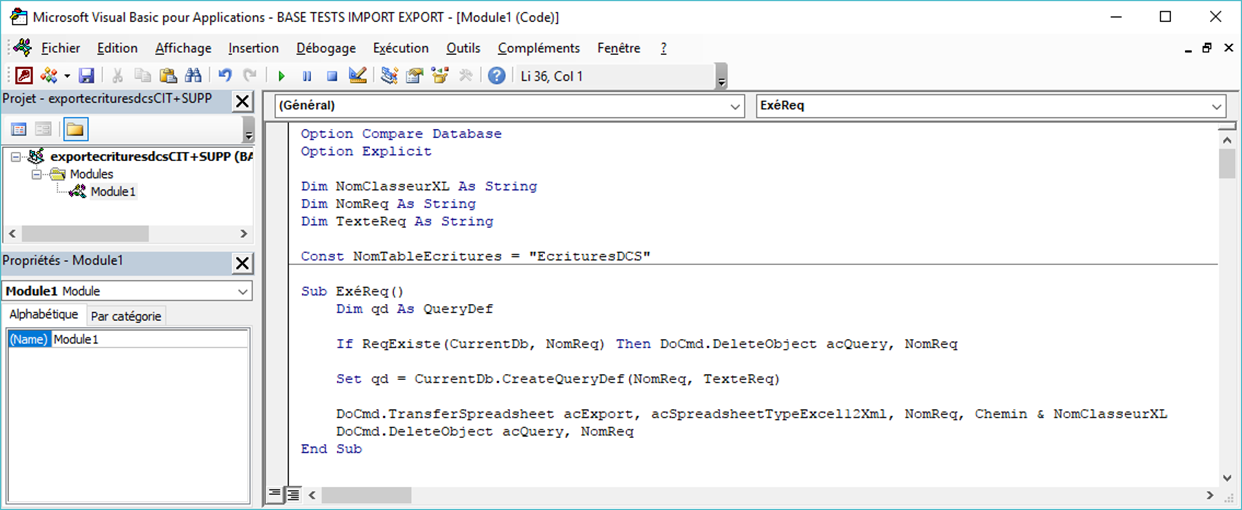Click the Redo arrow icon
Screen dimensions: 1242x510
tap(250, 75)
